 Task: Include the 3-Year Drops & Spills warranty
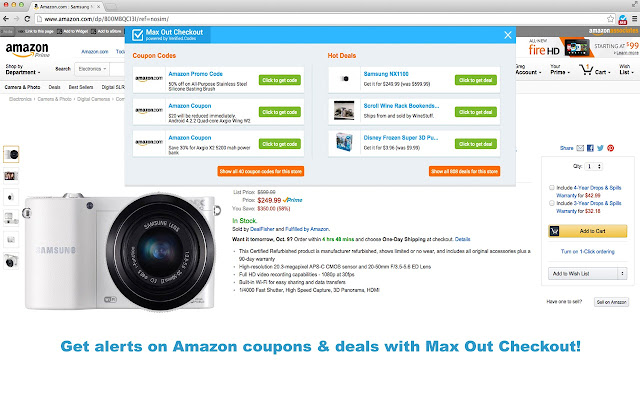click(551, 203)
